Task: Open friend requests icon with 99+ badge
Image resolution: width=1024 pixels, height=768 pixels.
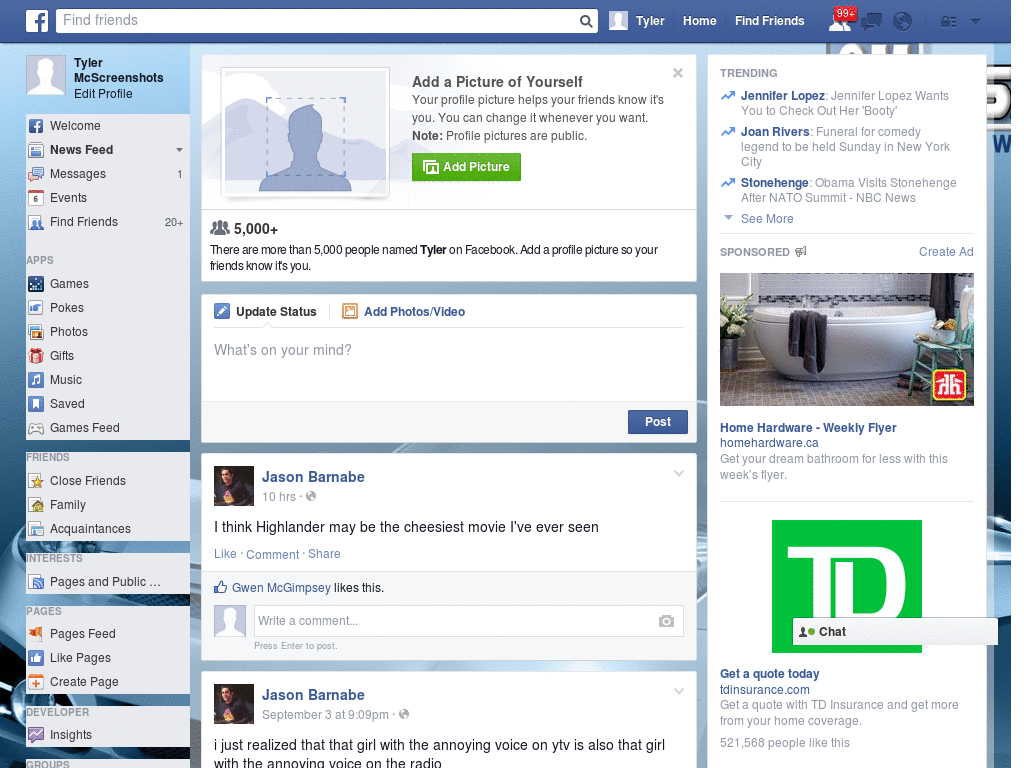Action: (x=841, y=20)
